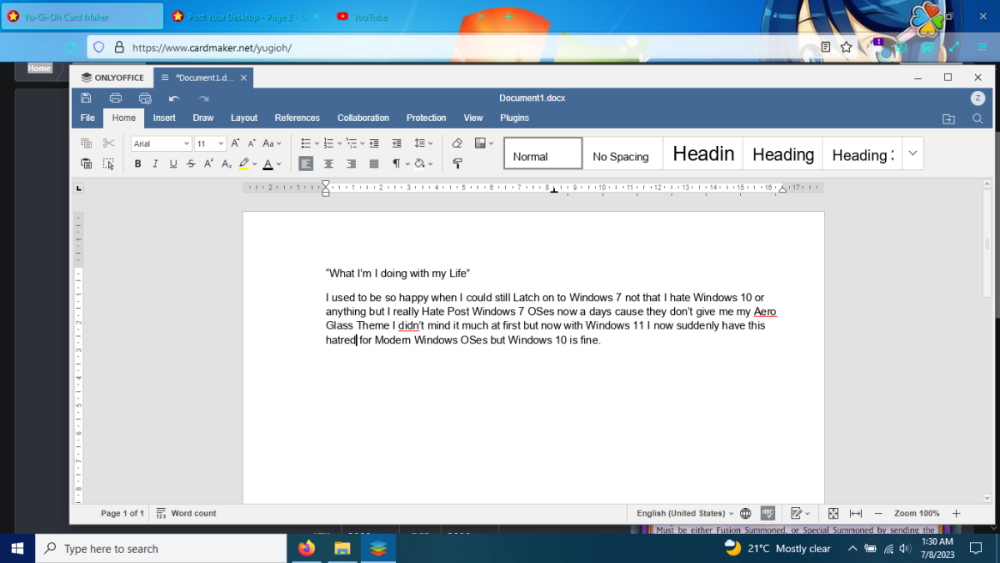Viewport: 1000px width, 563px height.
Task: Click the Print file icon
Action: [116, 98]
